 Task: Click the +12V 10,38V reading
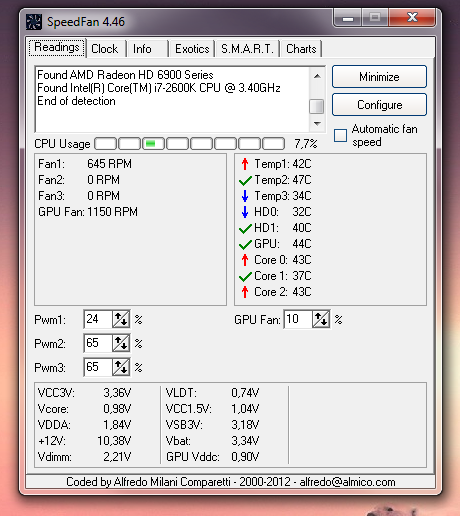(x=84, y=441)
